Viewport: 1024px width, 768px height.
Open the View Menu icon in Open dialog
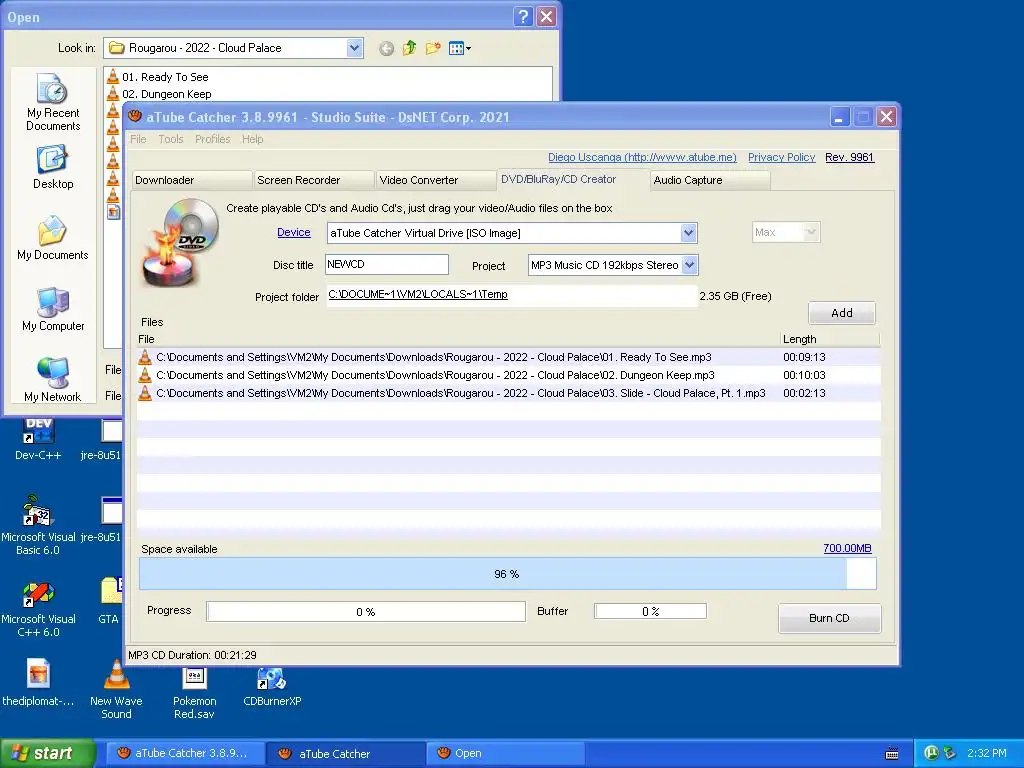pos(460,48)
